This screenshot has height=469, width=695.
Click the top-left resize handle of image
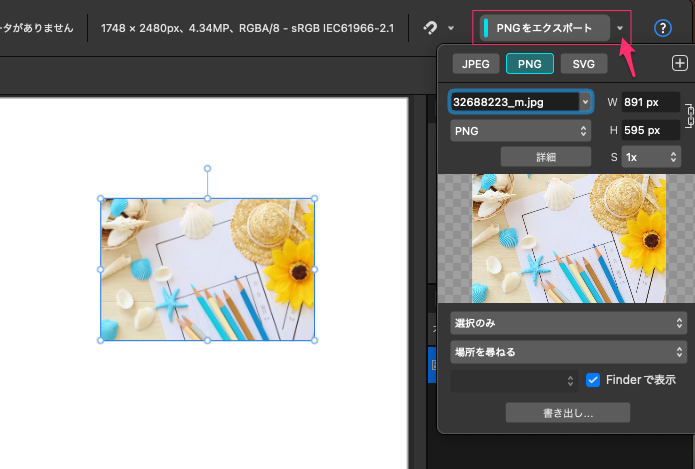(x=100, y=198)
